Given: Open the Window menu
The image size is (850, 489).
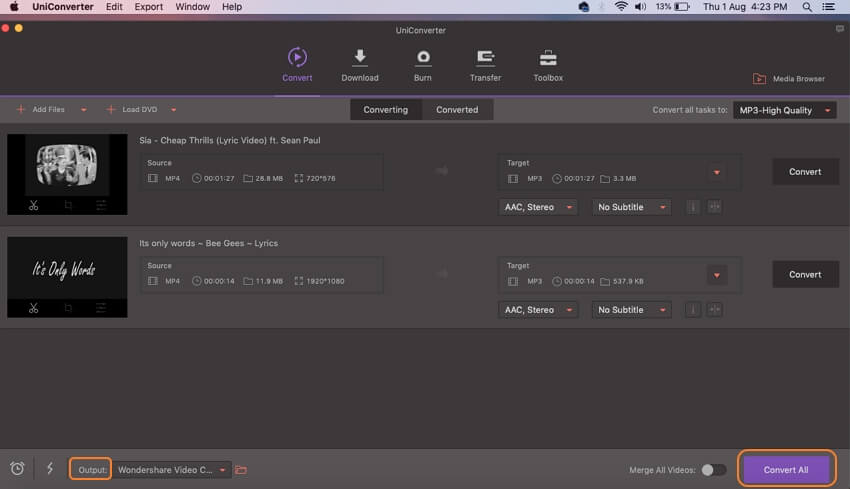Looking at the screenshot, I should 192,7.
